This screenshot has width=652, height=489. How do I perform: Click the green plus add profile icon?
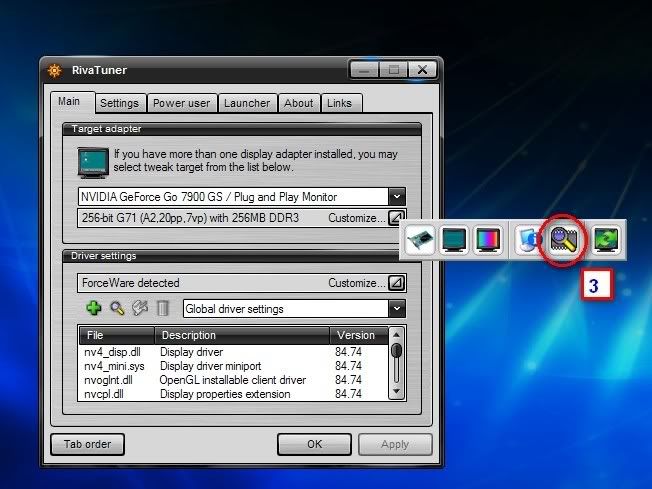click(x=95, y=309)
